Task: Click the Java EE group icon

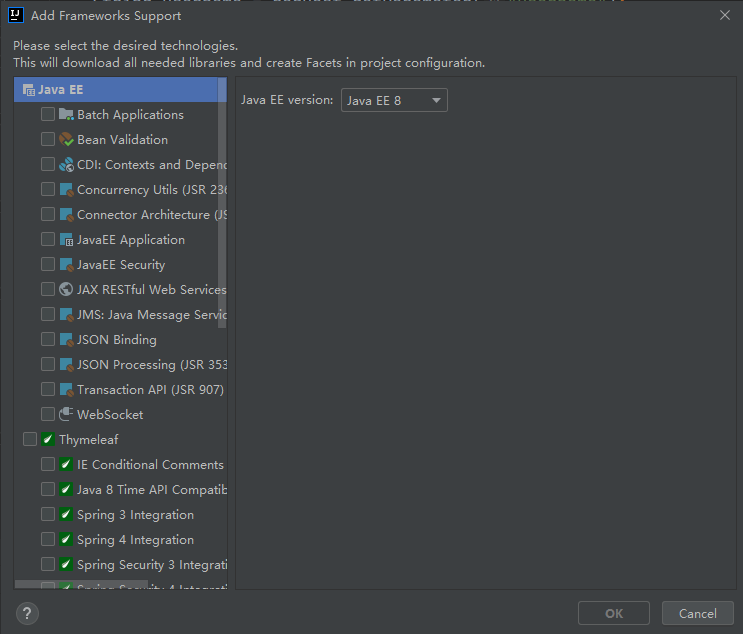Action: 29,90
